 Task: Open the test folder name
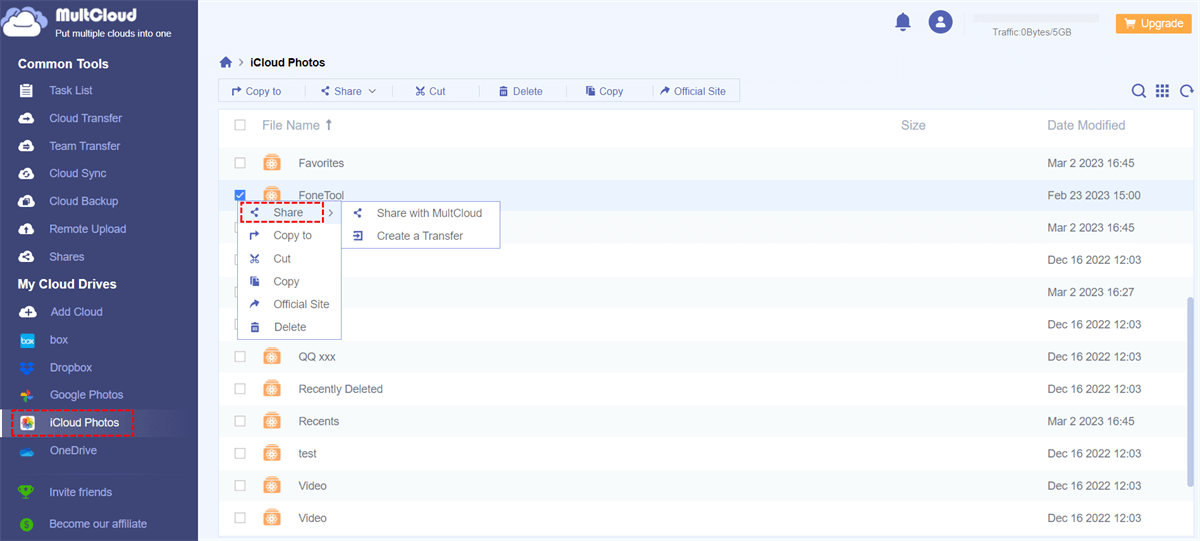coord(307,453)
